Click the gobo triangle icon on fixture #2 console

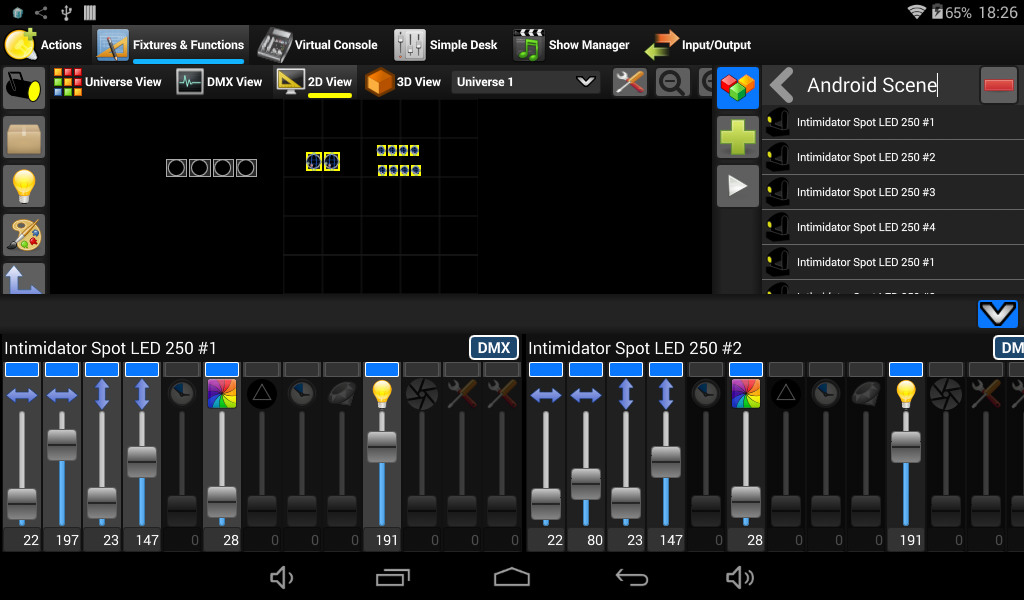[786, 394]
